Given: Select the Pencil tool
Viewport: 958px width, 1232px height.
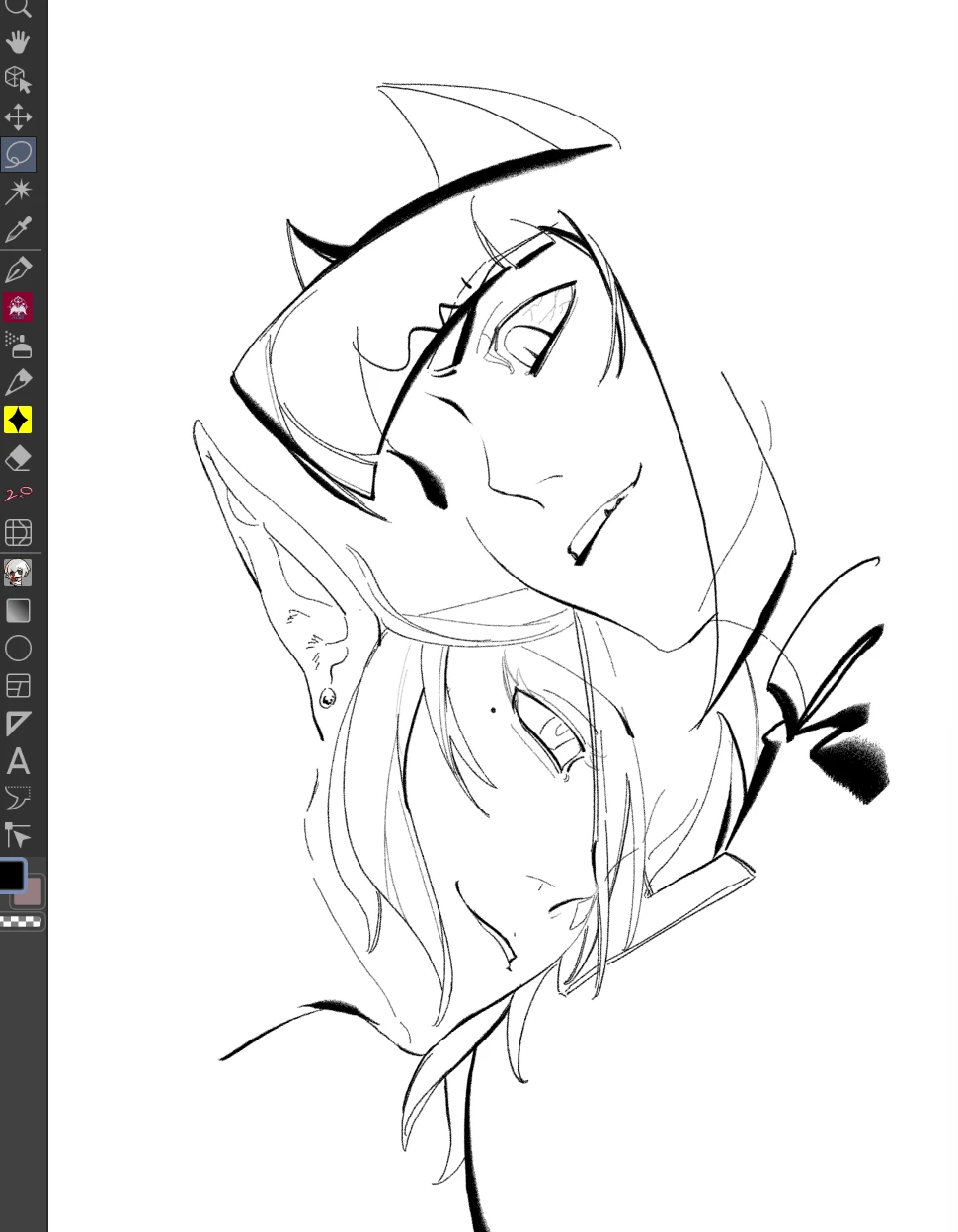Looking at the screenshot, I should (x=18, y=382).
